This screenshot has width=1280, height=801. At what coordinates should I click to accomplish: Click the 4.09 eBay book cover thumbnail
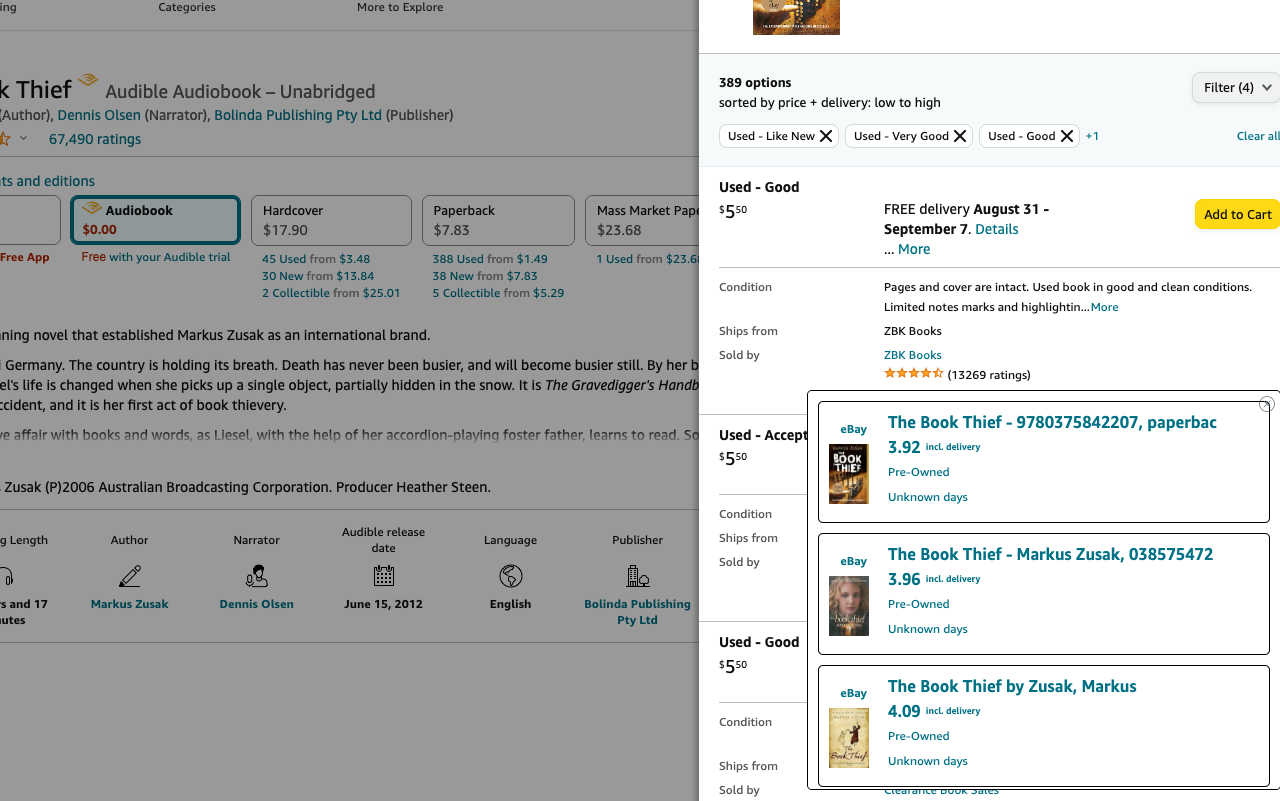849,737
